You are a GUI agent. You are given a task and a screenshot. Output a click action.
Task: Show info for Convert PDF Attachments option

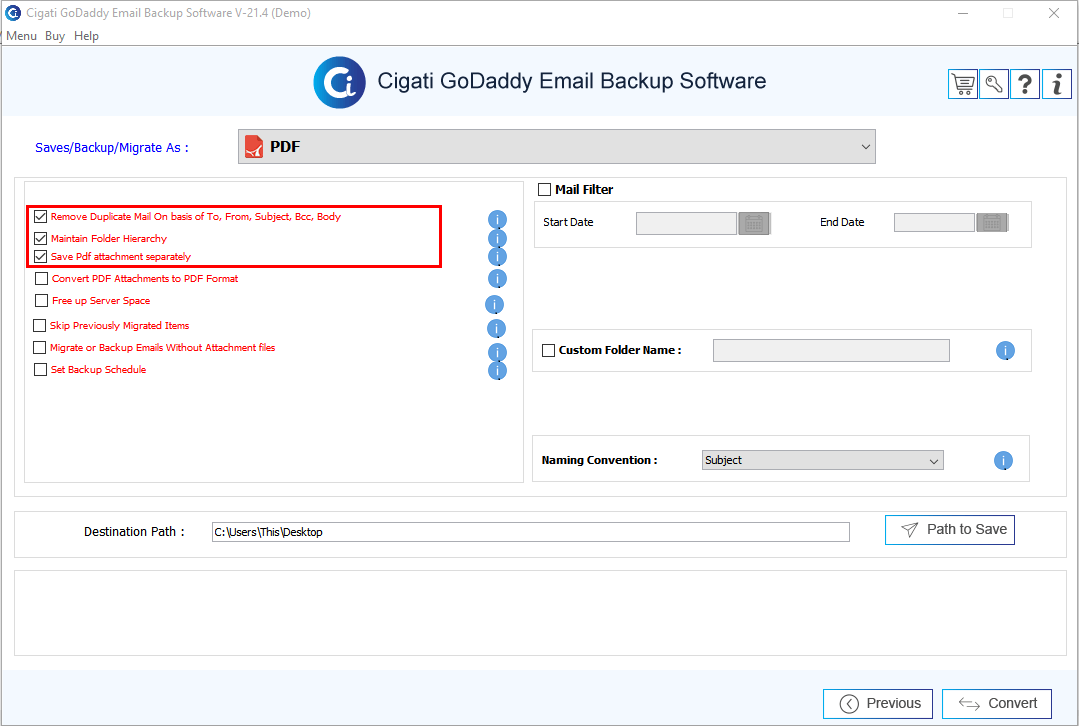pos(497,279)
